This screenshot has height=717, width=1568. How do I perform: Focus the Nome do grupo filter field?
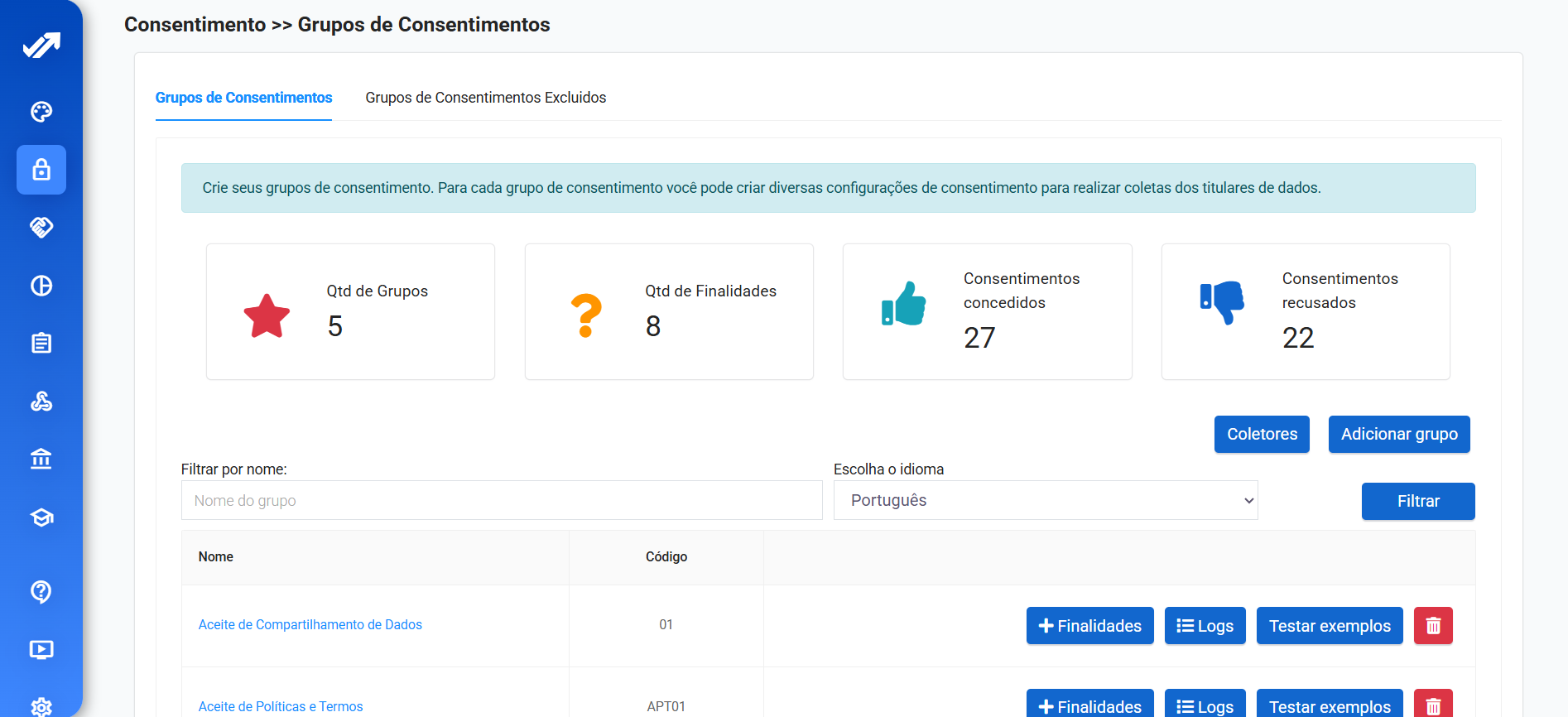tap(501, 501)
